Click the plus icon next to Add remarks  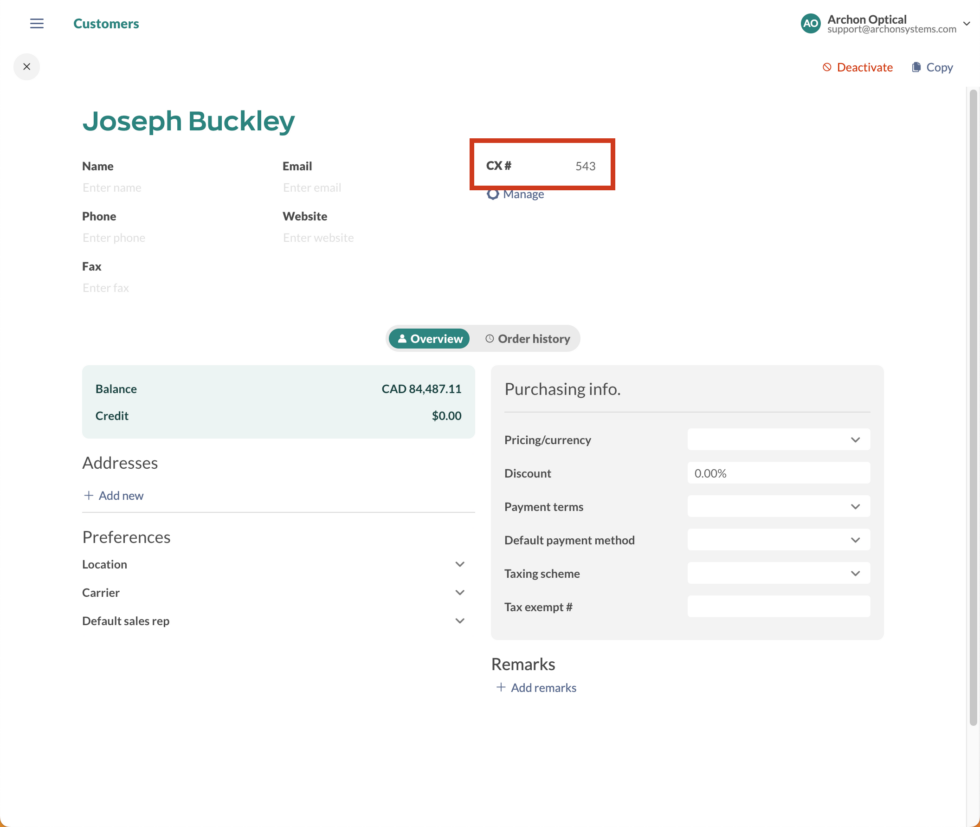click(x=501, y=687)
